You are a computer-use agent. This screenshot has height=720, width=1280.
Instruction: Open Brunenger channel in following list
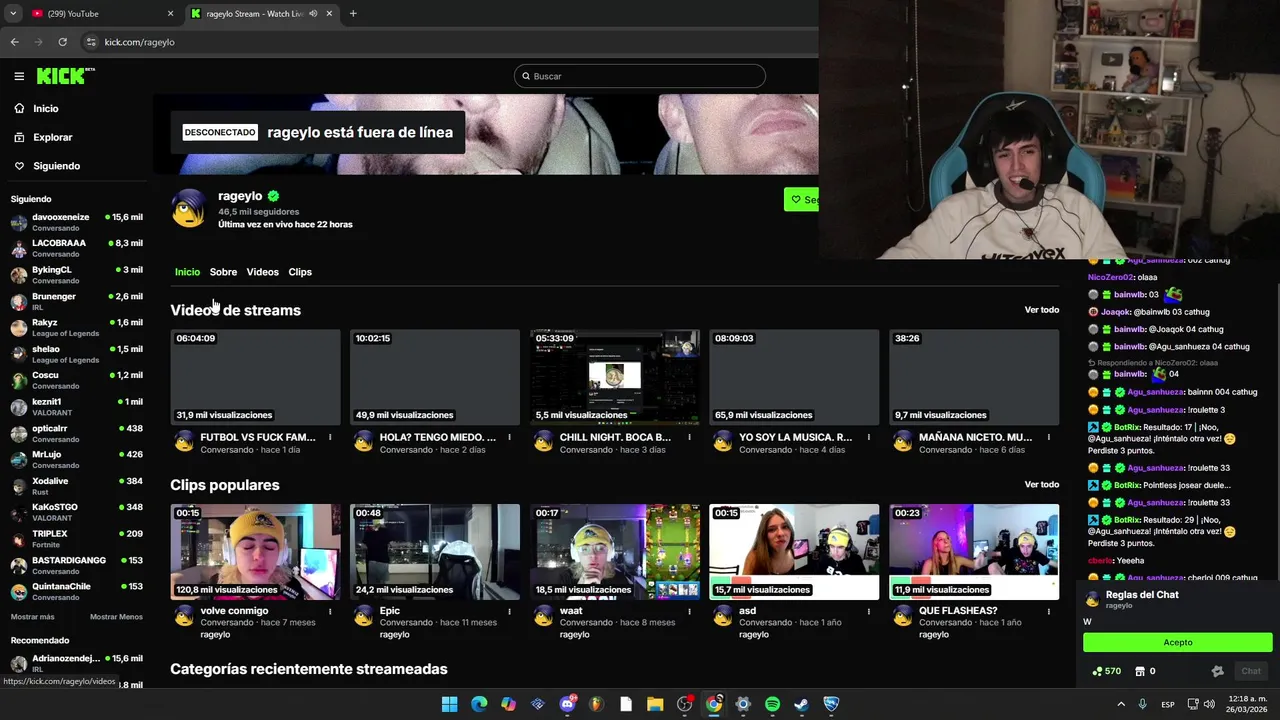[76, 301]
